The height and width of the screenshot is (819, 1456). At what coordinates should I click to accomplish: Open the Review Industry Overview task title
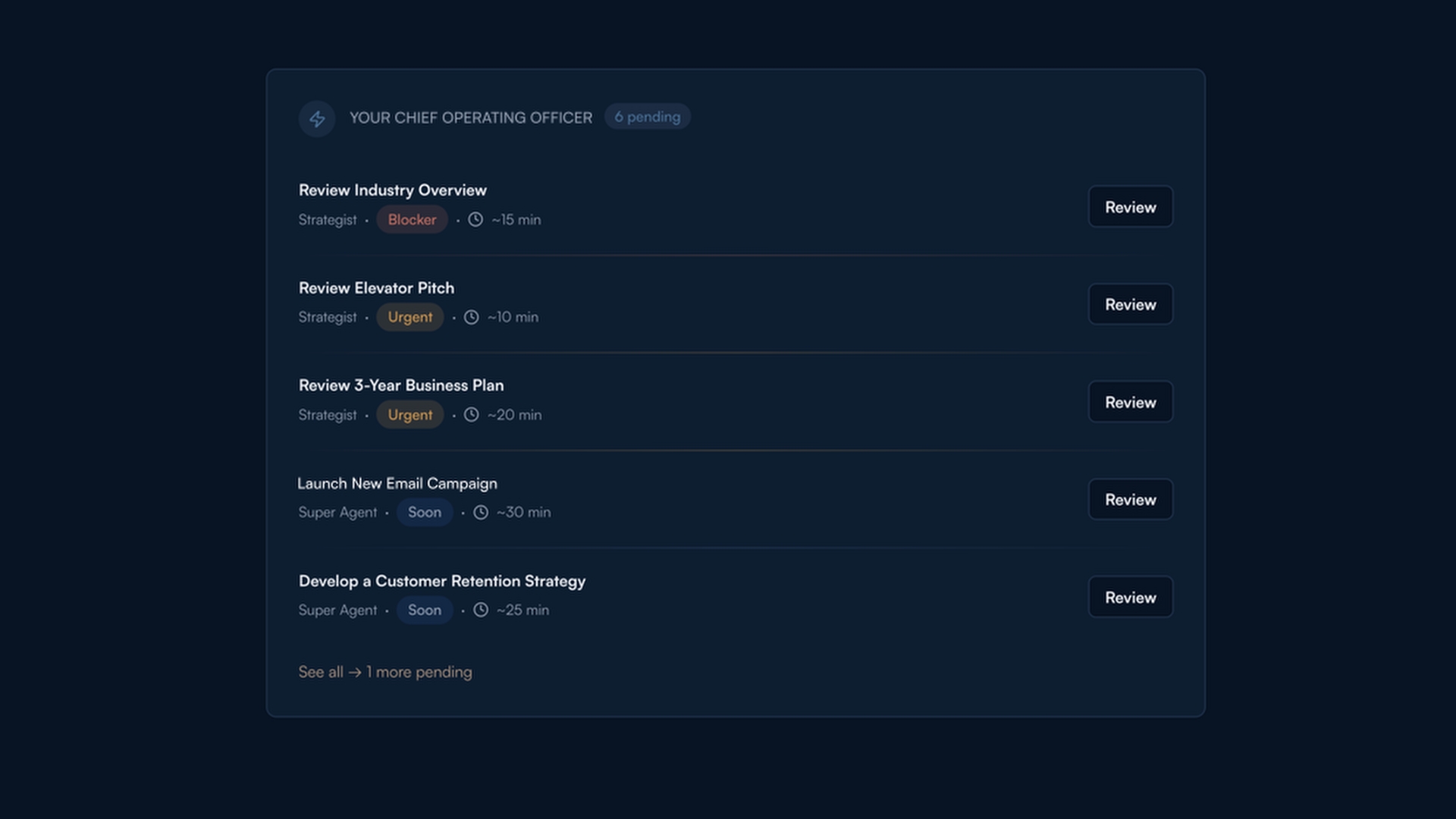392,190
